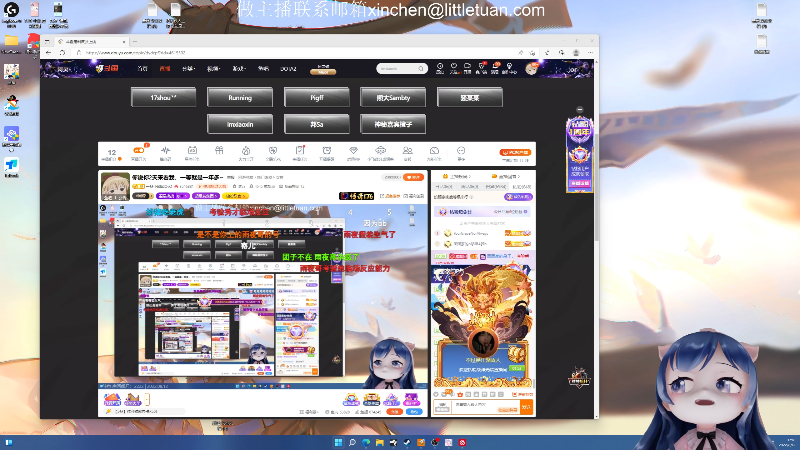
Task: Click the orange follow button with heart
Action: [413, 177]
